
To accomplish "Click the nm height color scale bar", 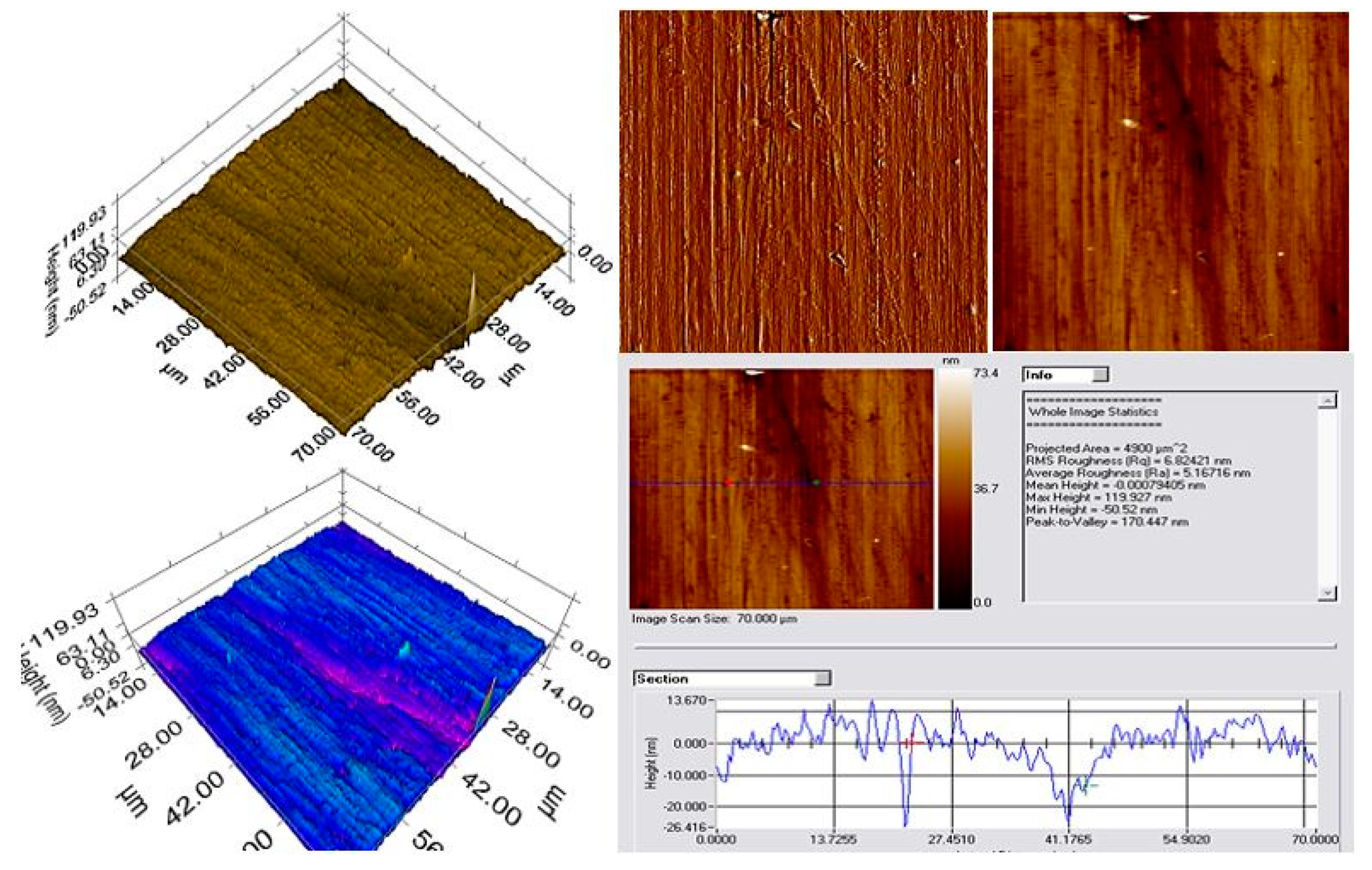I will coord(954,489).
